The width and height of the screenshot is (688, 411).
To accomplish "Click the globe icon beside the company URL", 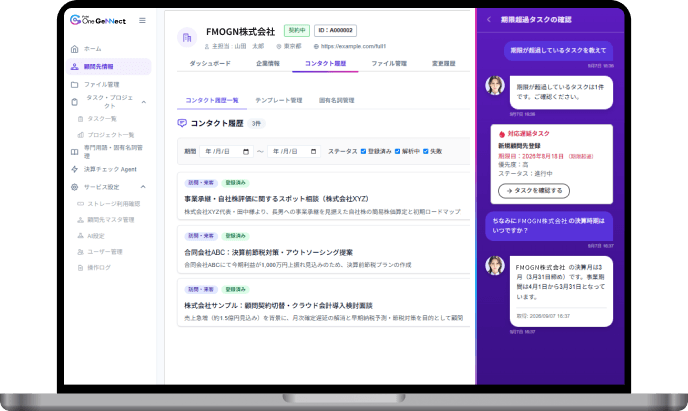I will [316, 46].
